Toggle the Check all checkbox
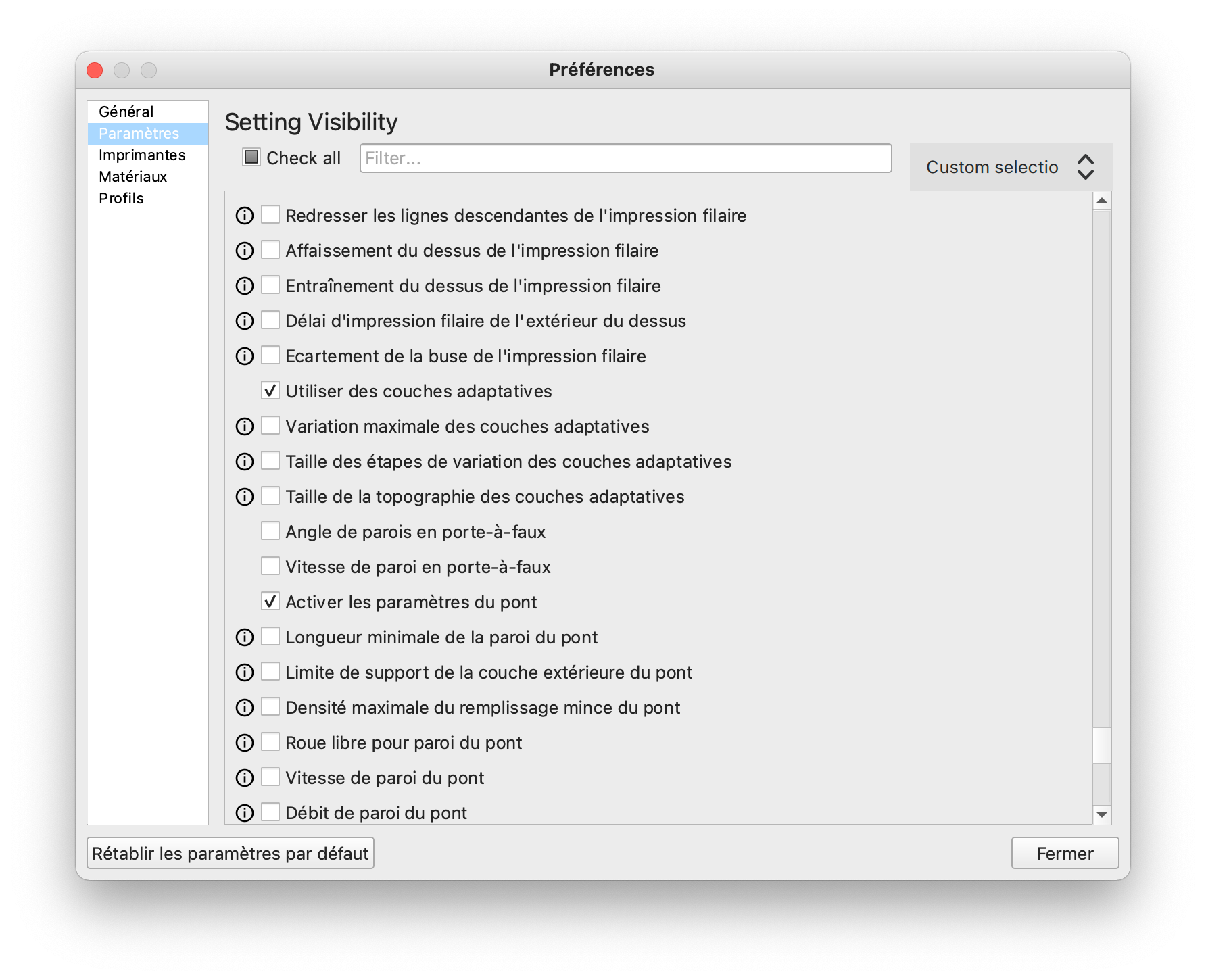The image size is (1206, 980). coord(251,157)
